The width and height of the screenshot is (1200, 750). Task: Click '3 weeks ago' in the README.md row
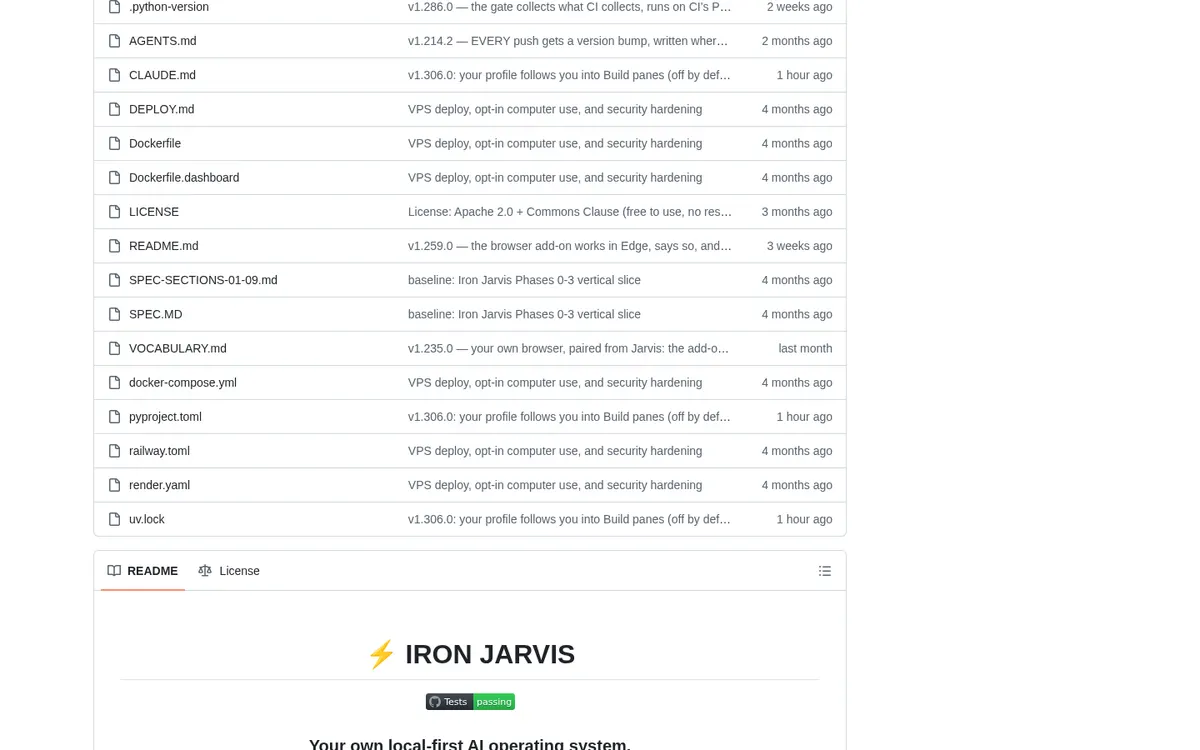click(799, 246)
